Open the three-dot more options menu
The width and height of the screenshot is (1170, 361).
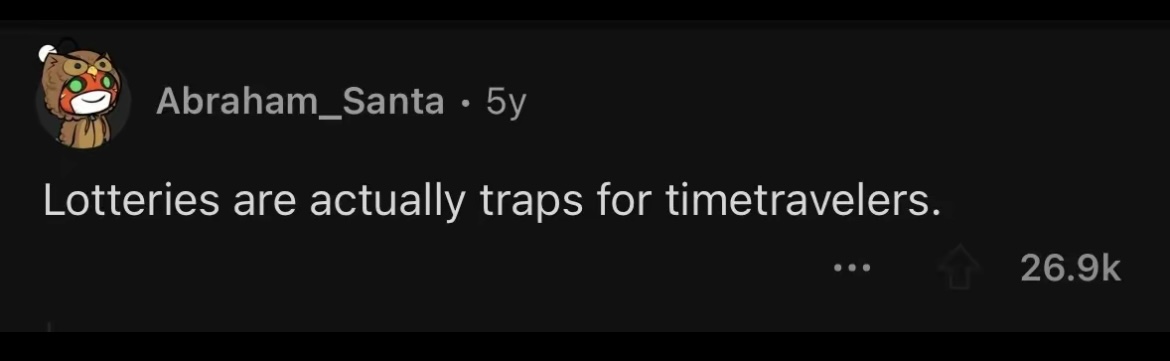[851, 268]
